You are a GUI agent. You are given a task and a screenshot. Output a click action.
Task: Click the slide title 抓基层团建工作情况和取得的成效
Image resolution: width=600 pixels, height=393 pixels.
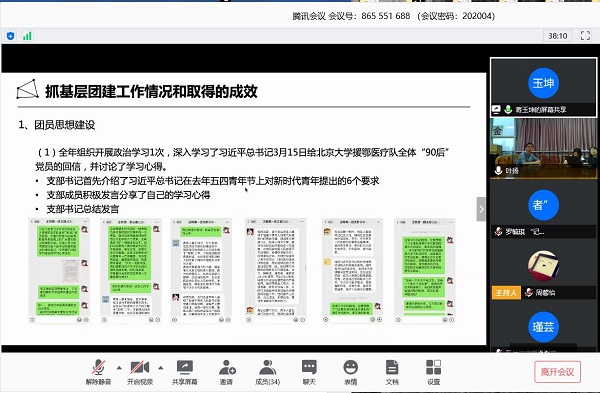click(x=151, y=91)
